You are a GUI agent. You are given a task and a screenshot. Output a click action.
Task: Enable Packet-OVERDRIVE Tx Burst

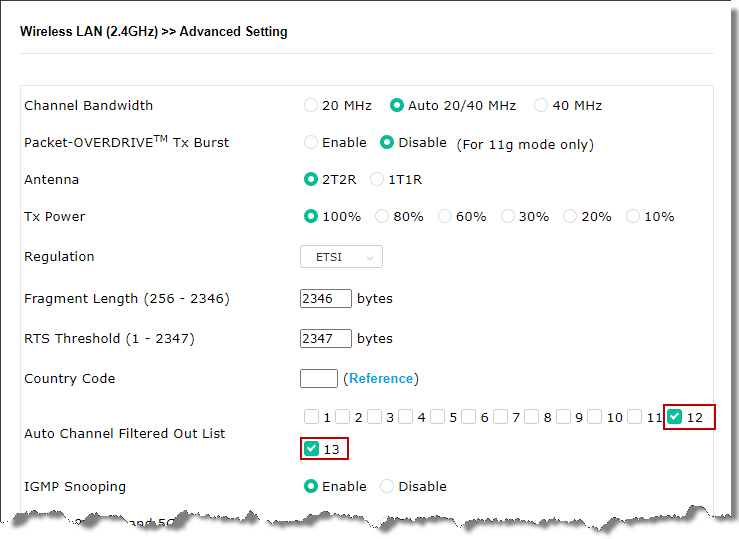[311, 142]
